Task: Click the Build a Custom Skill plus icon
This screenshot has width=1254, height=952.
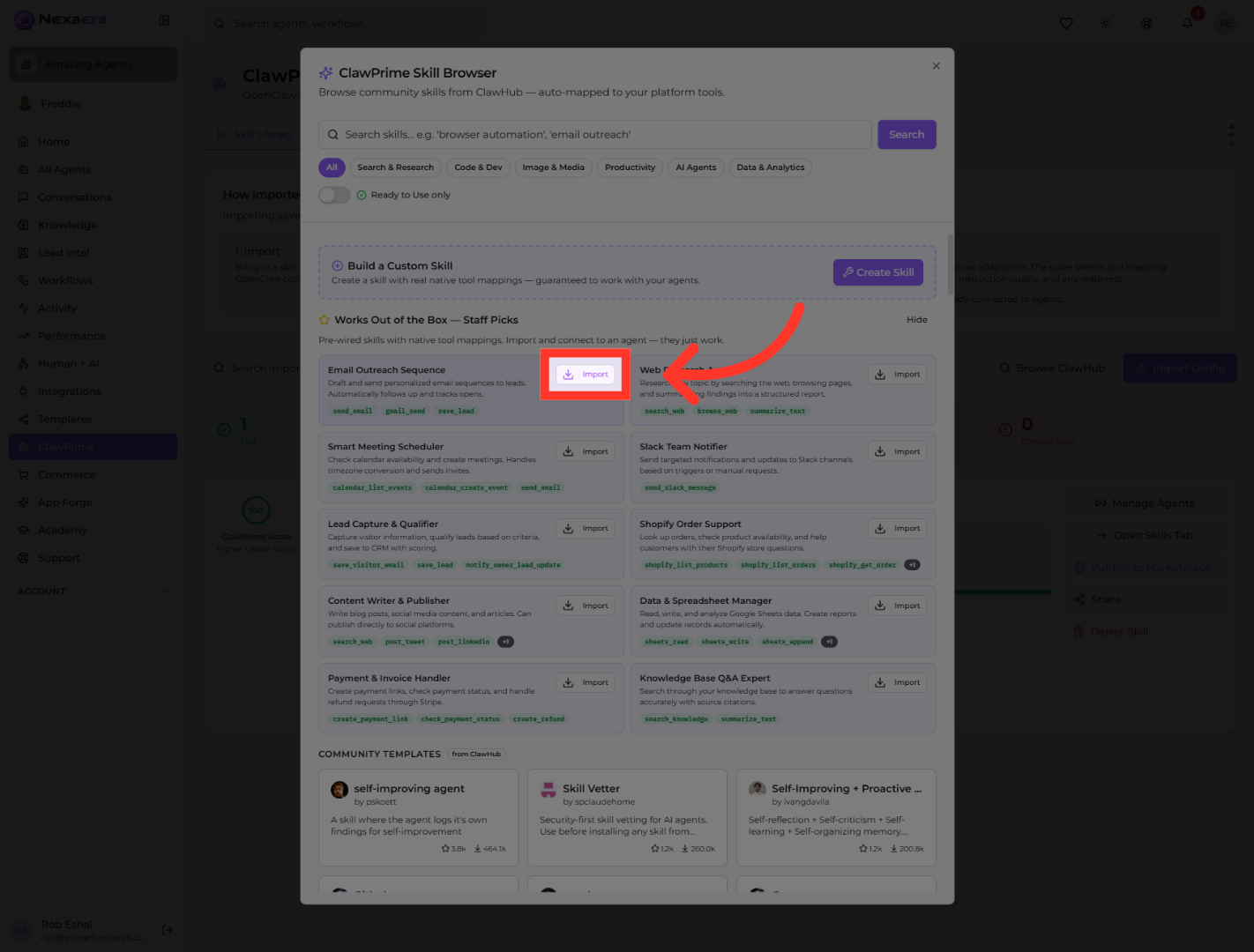Action: point(338,265)
